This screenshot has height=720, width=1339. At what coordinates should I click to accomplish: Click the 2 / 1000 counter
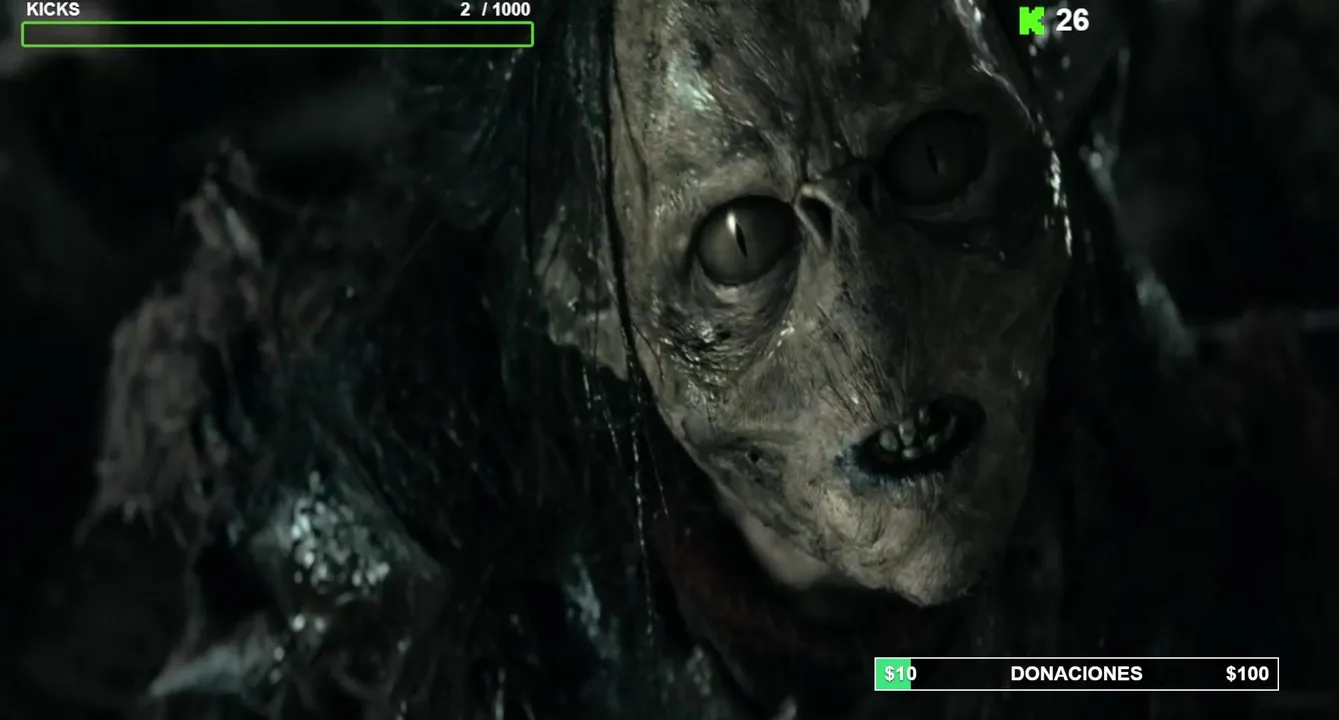[x=495, y=9]
